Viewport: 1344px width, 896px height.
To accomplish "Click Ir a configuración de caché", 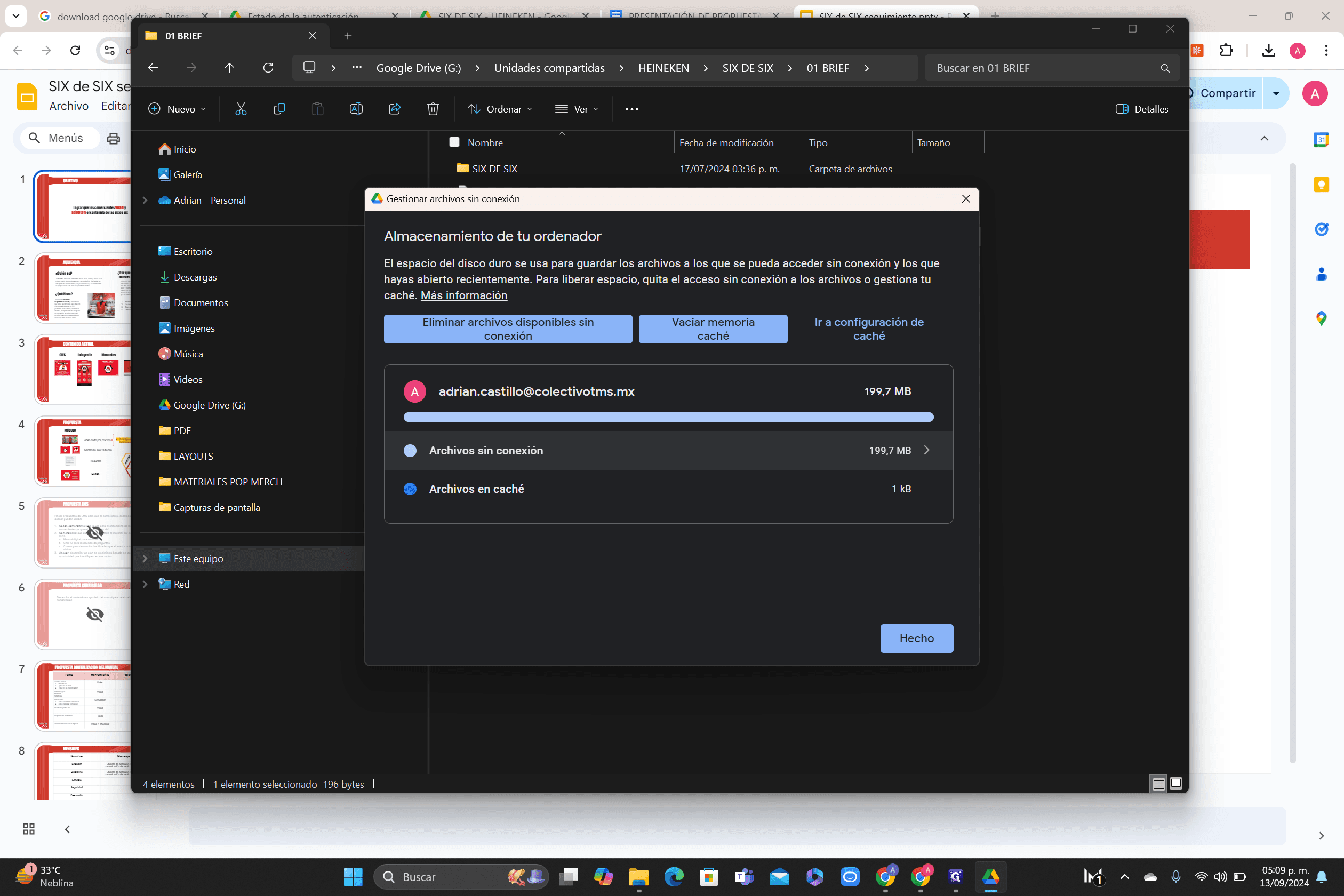I will pos(869,329).
